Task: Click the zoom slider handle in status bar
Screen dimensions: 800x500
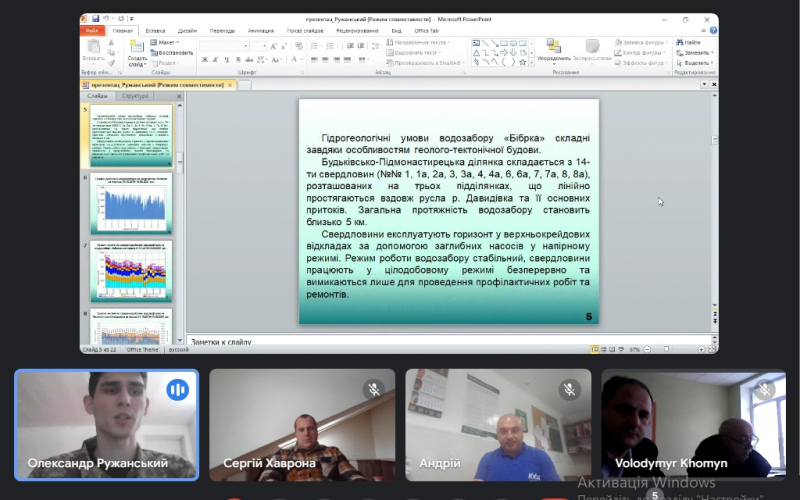Action: click(x=666, y=349)
